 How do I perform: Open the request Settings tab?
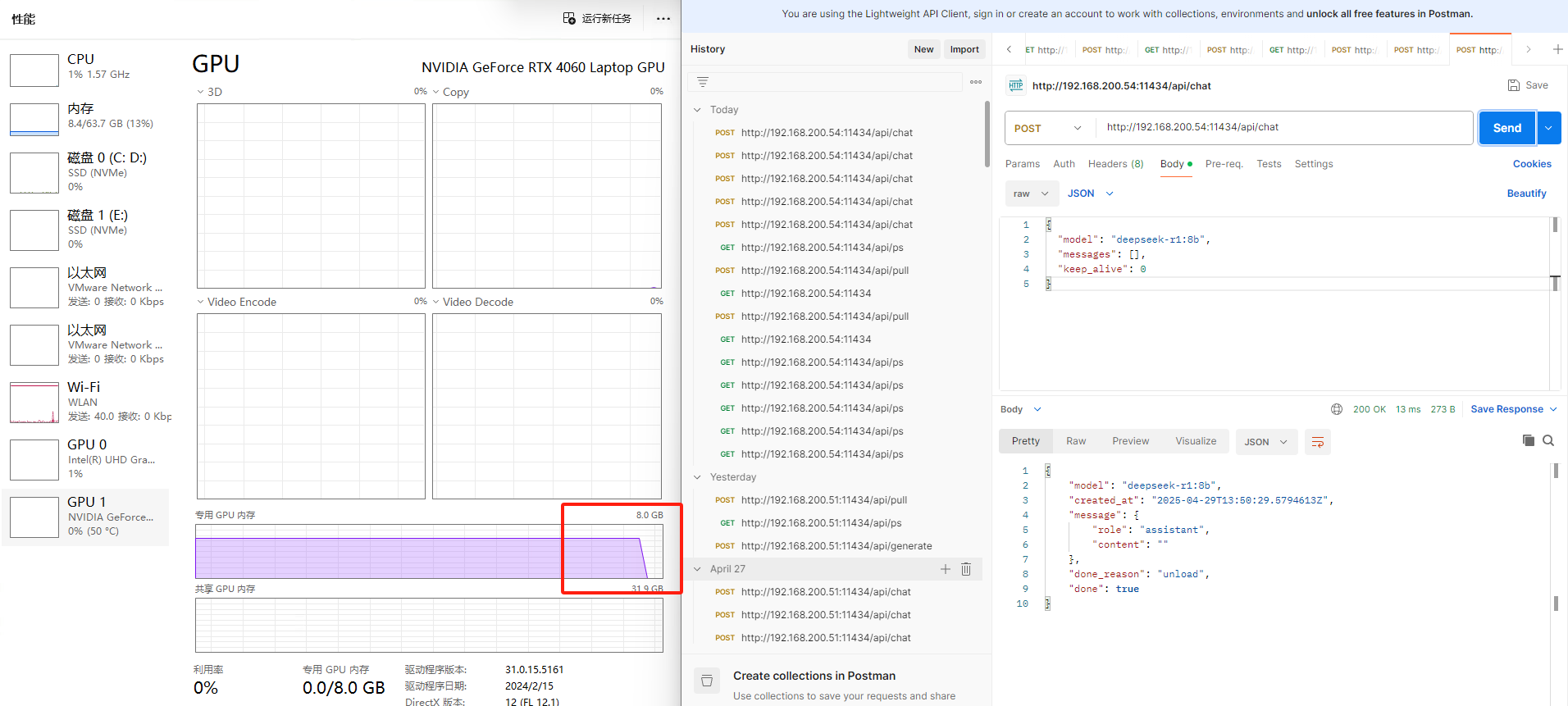coord(1314,164)
